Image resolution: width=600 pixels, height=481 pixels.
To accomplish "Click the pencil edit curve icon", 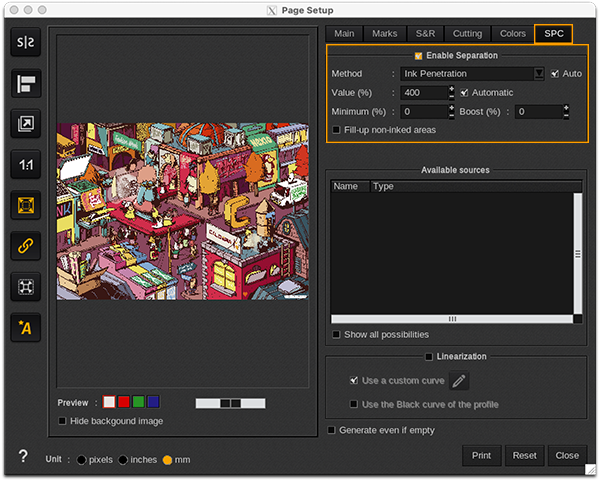I will [x=458, y=381].
